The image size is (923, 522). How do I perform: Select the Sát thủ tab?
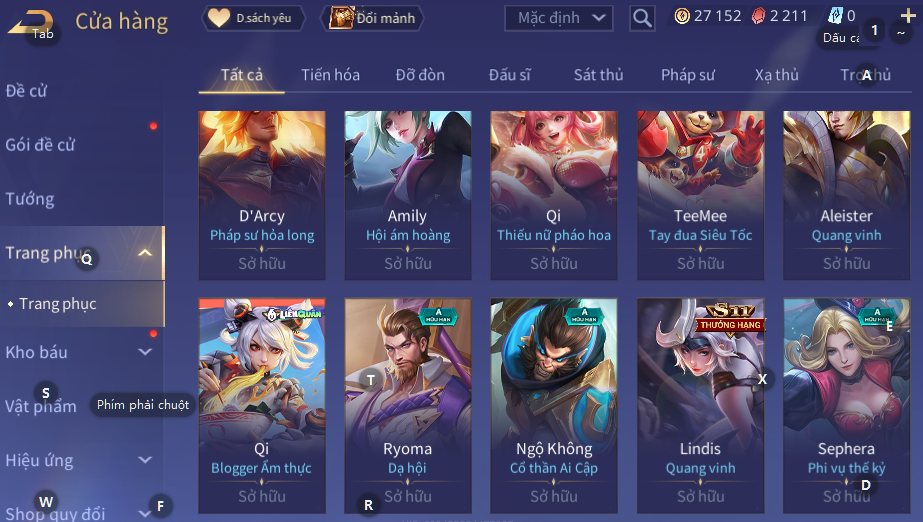pyautogui.click(x=598, y=75)
